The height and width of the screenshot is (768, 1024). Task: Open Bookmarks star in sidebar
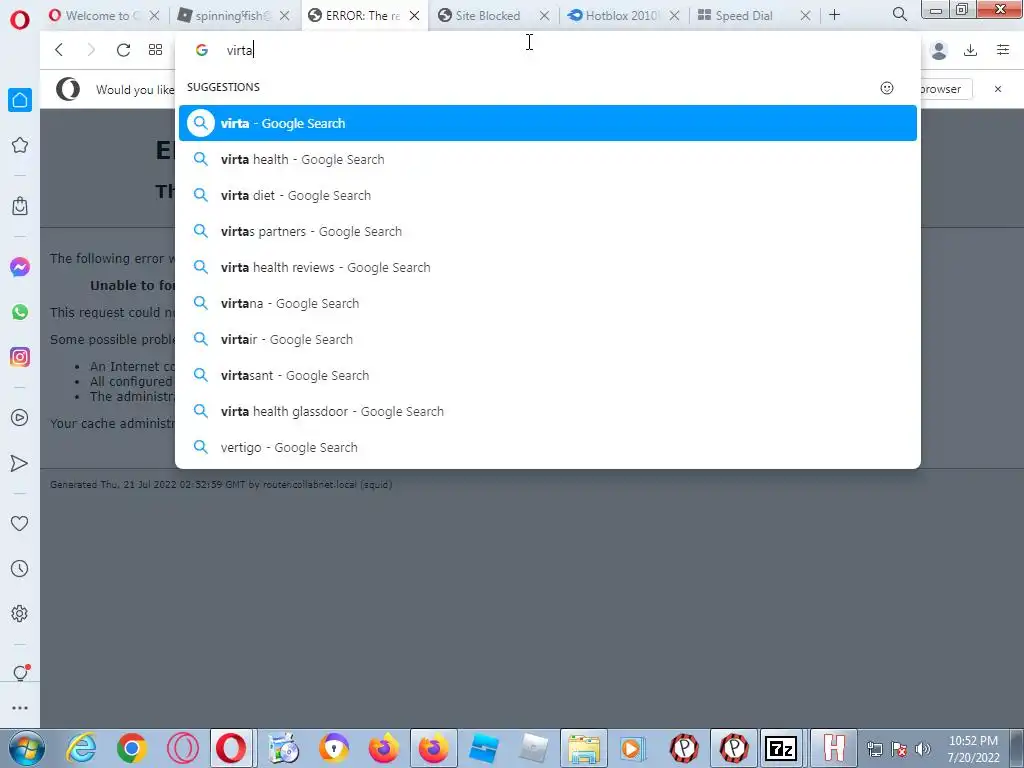point(20,145)
